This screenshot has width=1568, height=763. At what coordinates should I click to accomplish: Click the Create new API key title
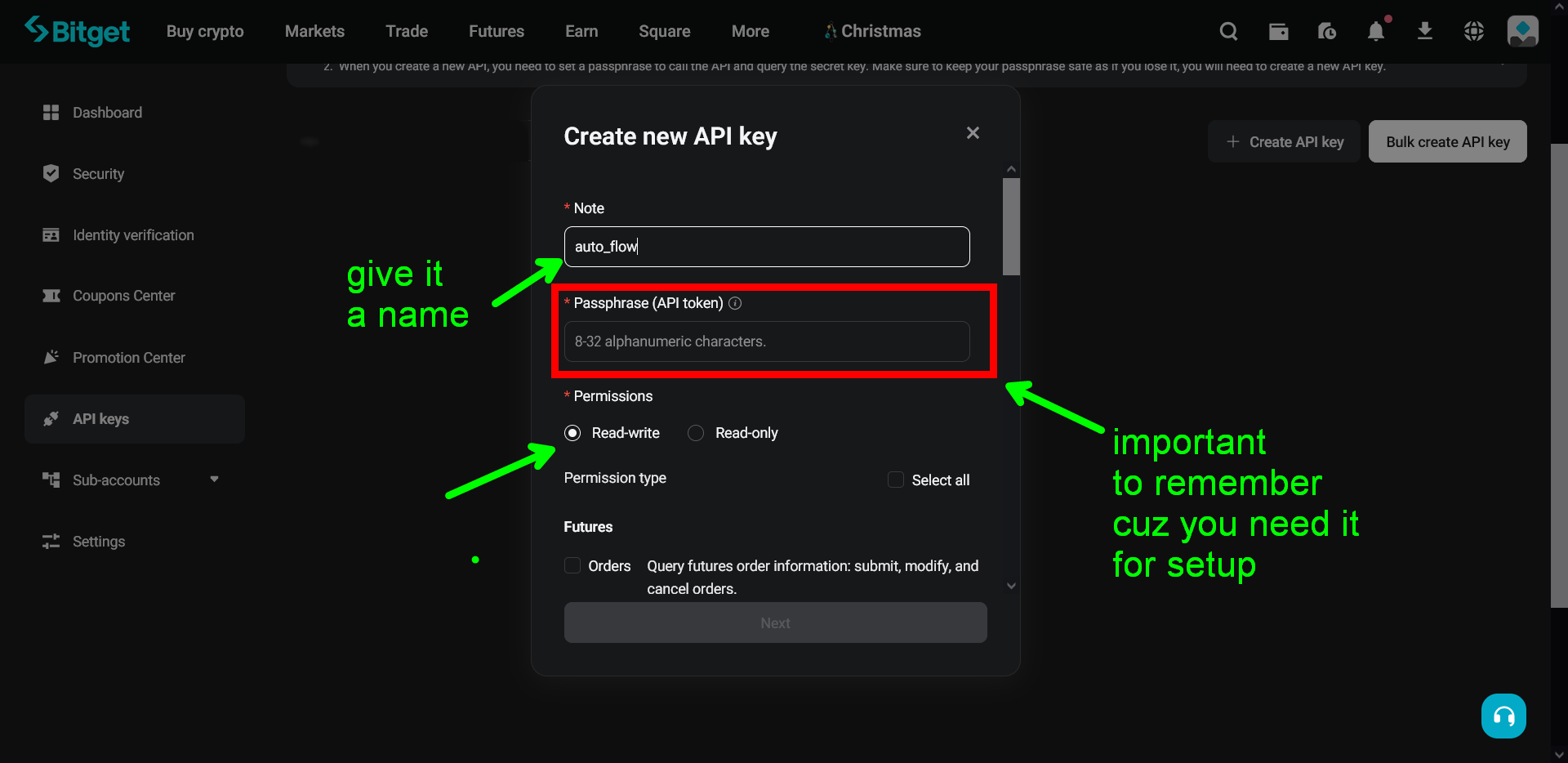[x=670, y=136]
